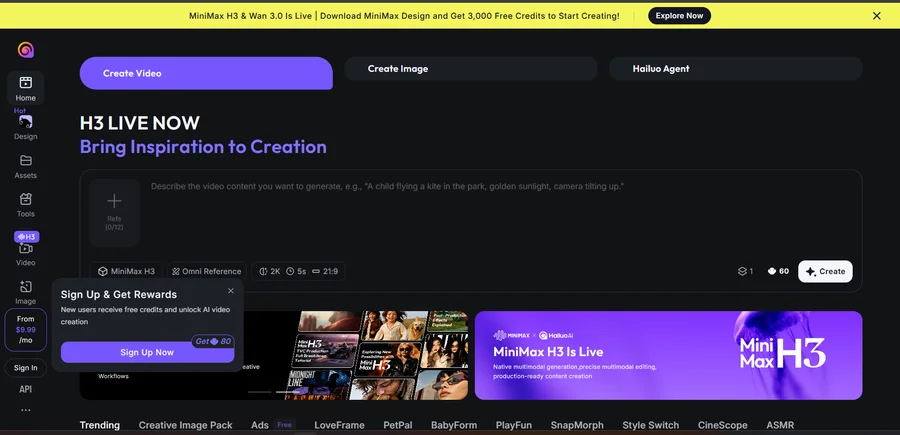Click the Create button

pos(825,271)
